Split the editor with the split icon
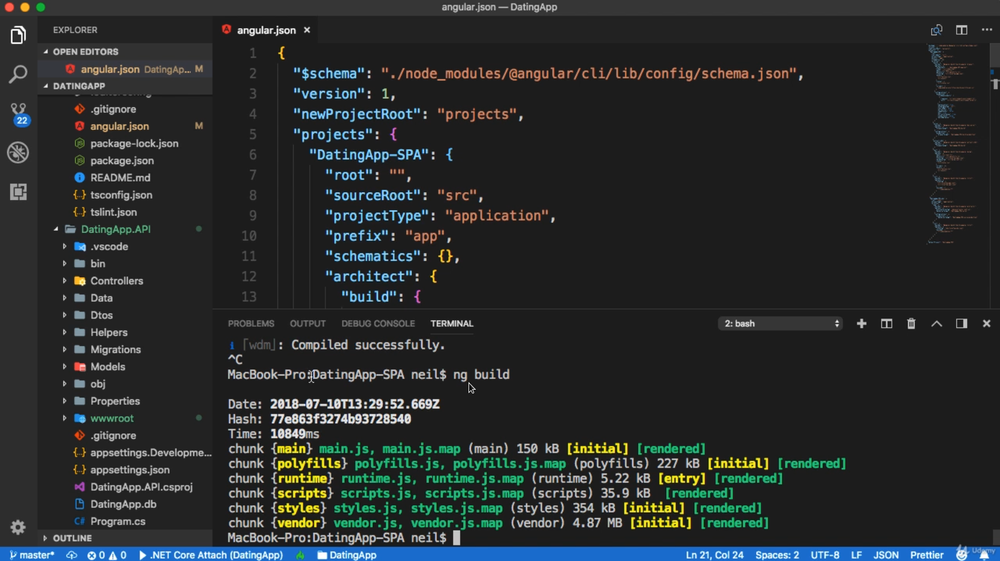Viewport: 1000px width, 561px height. [962, 30]
